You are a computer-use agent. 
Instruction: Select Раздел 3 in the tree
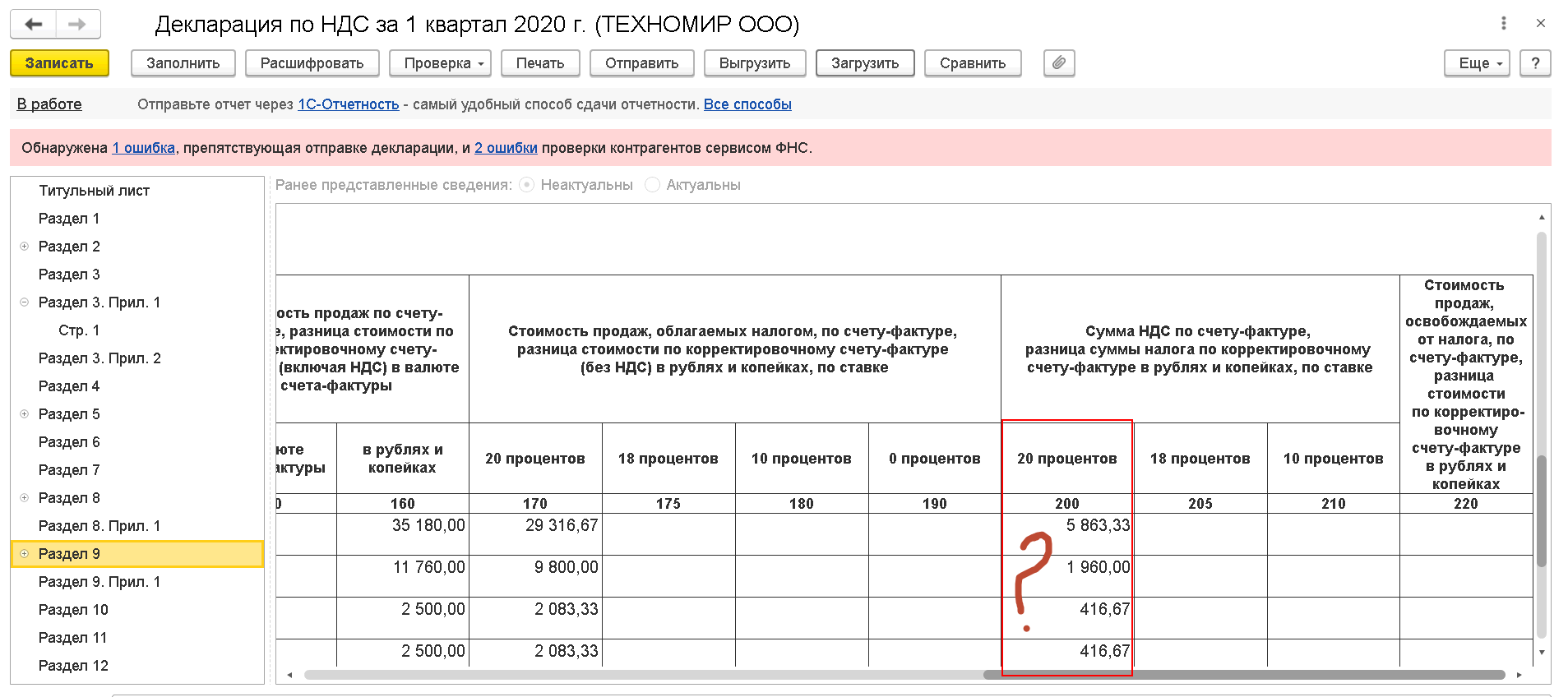click(x=69, y=275)
